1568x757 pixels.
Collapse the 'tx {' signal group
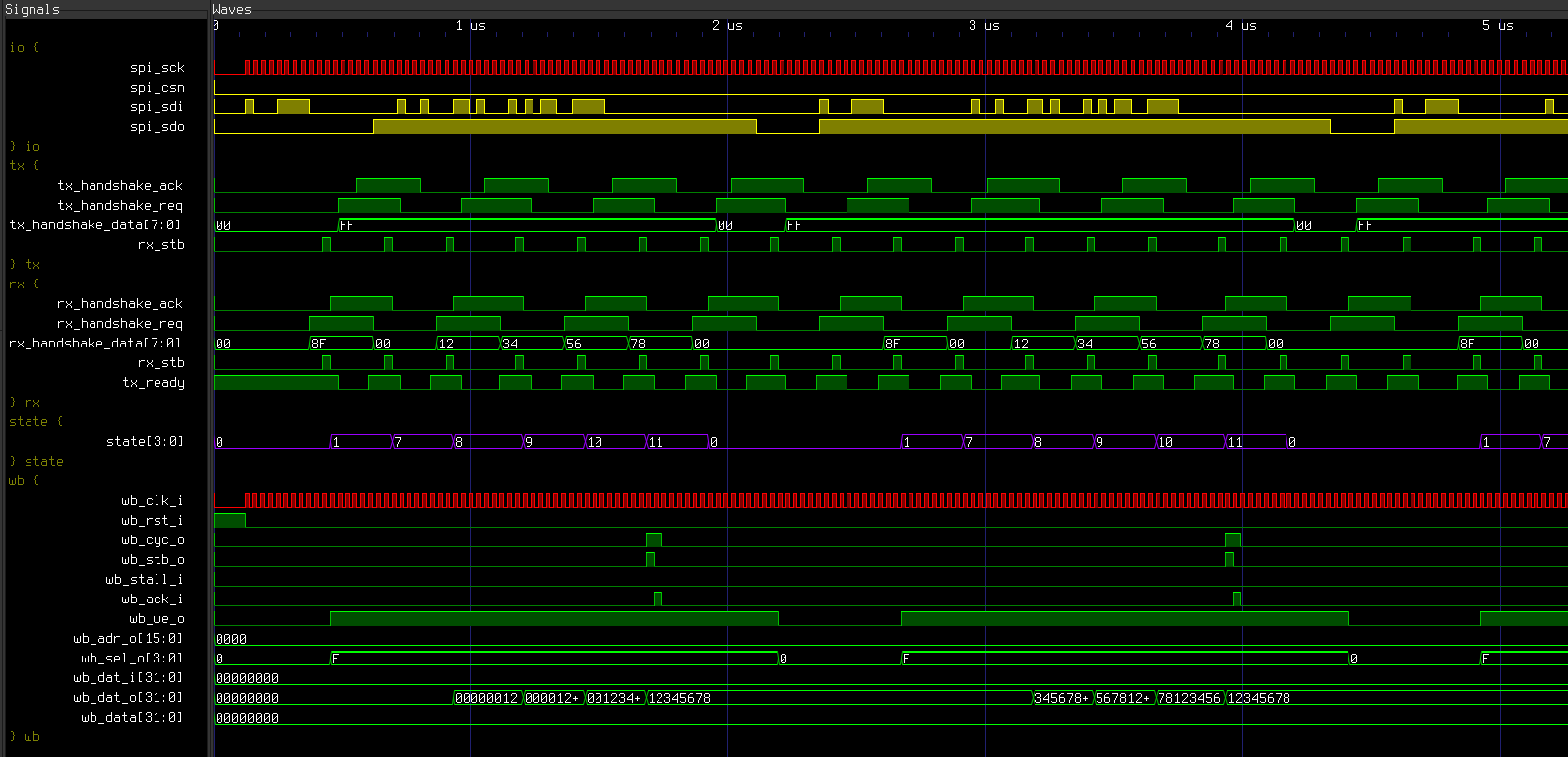25,165
